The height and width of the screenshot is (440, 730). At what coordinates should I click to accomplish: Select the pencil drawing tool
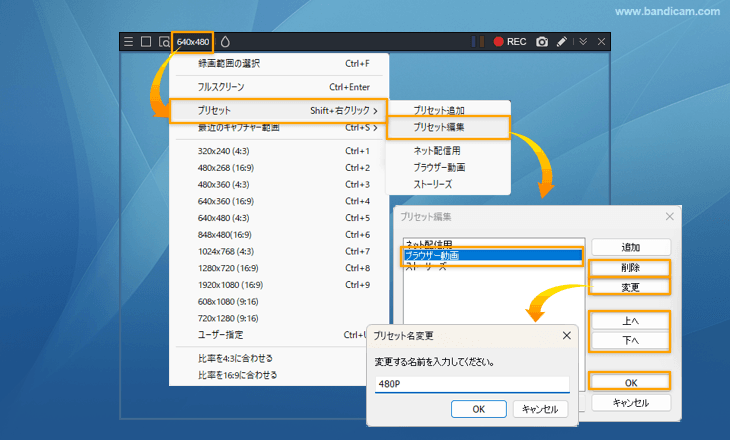click(562, 42)
